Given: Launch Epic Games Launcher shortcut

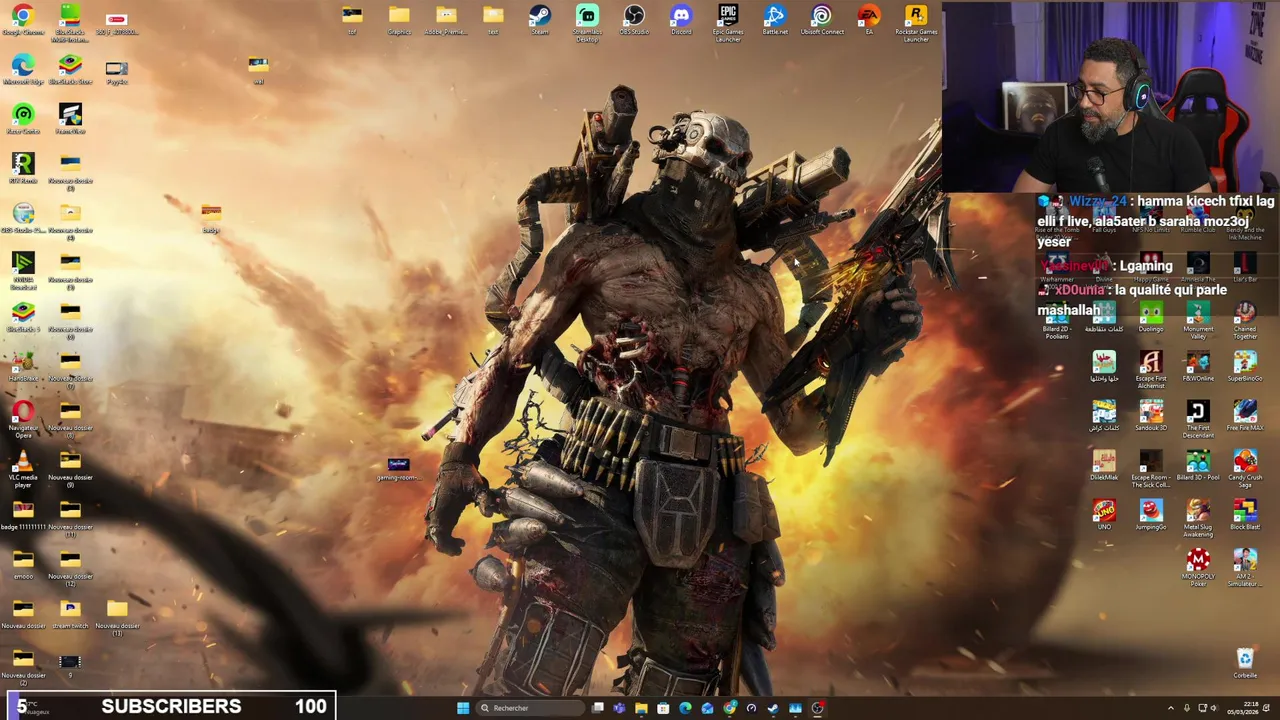Looking at the screenshot, I should tap(728, 22).
